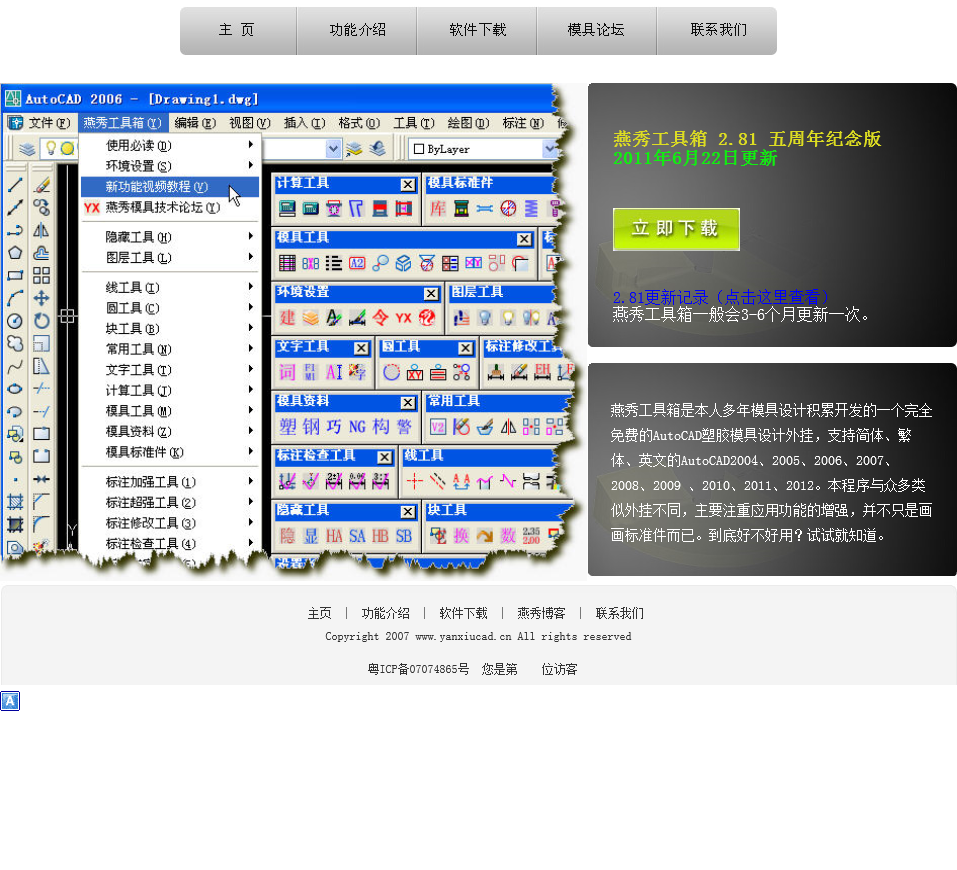Select the Line tool in Draw toolbar
The height and width of the screenshot is (870, 957).
pos(15,185)
